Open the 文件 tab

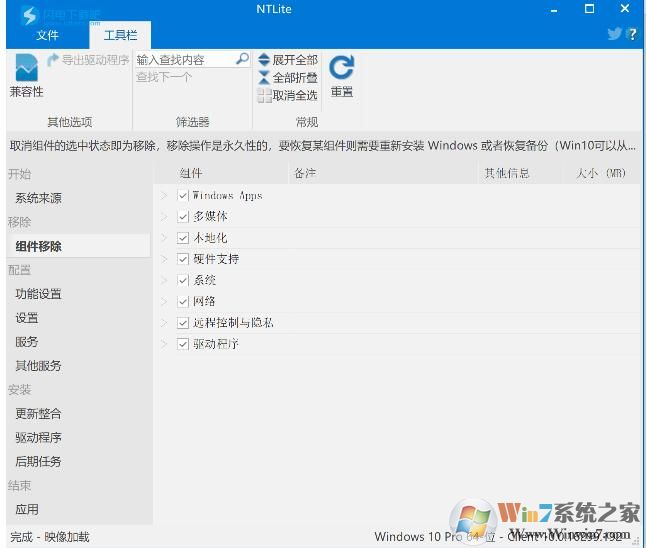(x=48, y=35)
